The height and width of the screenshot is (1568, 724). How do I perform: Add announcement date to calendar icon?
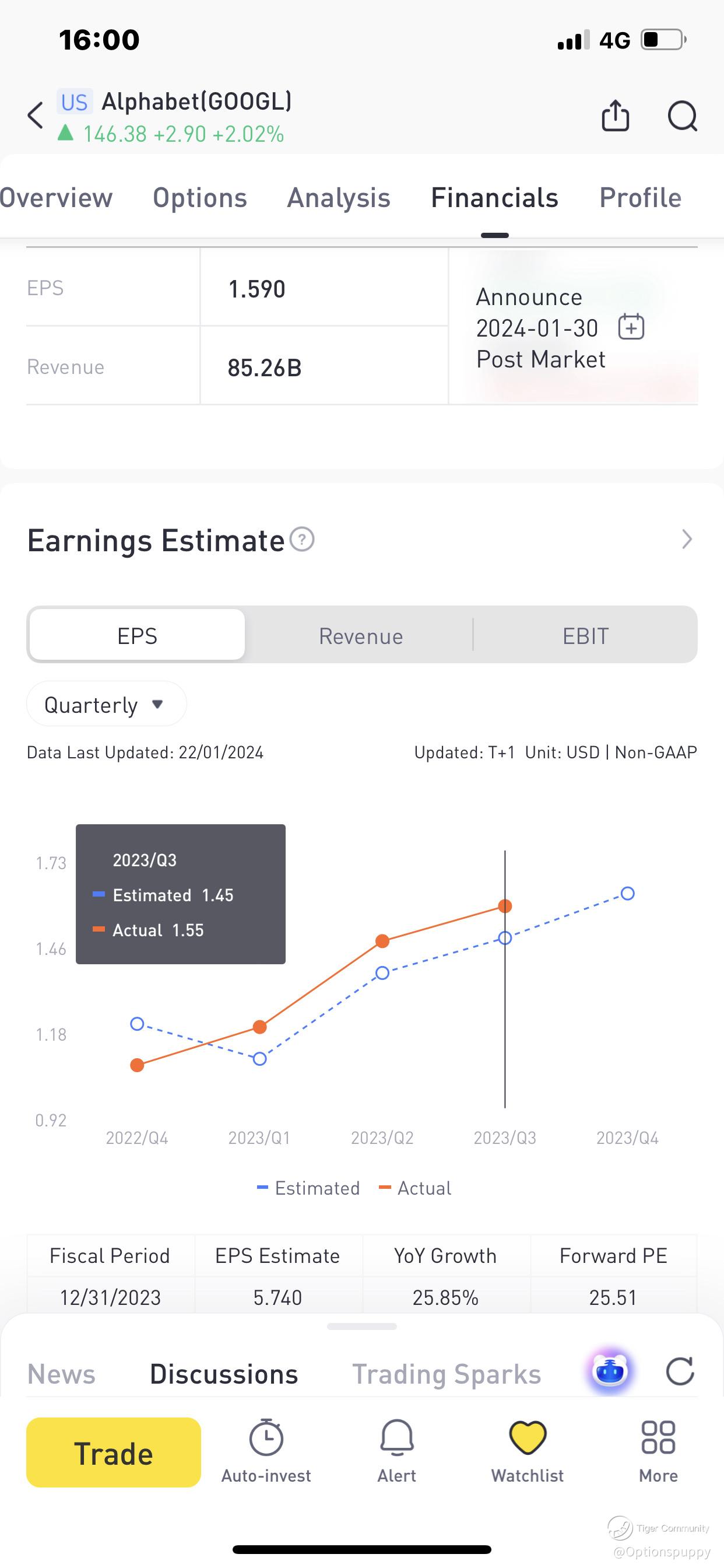click(x=631, y=327)
